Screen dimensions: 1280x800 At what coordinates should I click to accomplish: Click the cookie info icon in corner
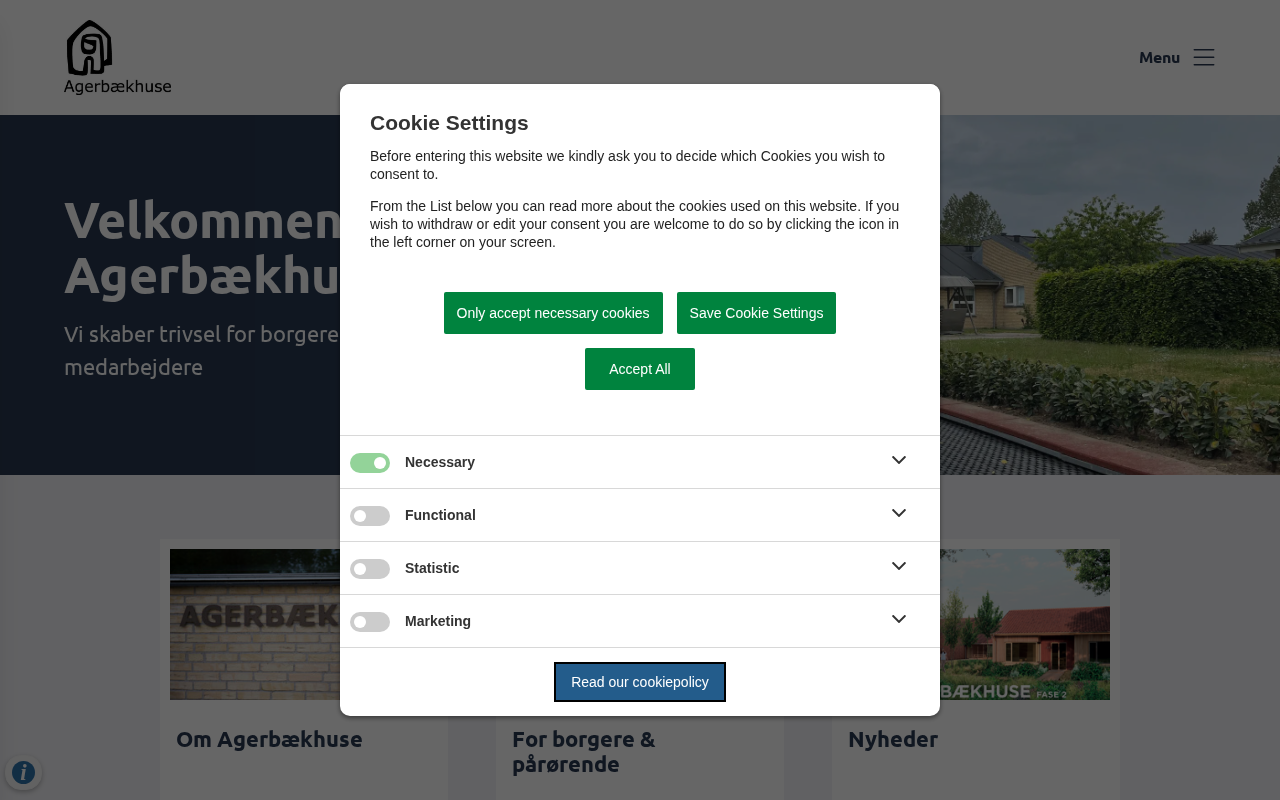[23, 772]
